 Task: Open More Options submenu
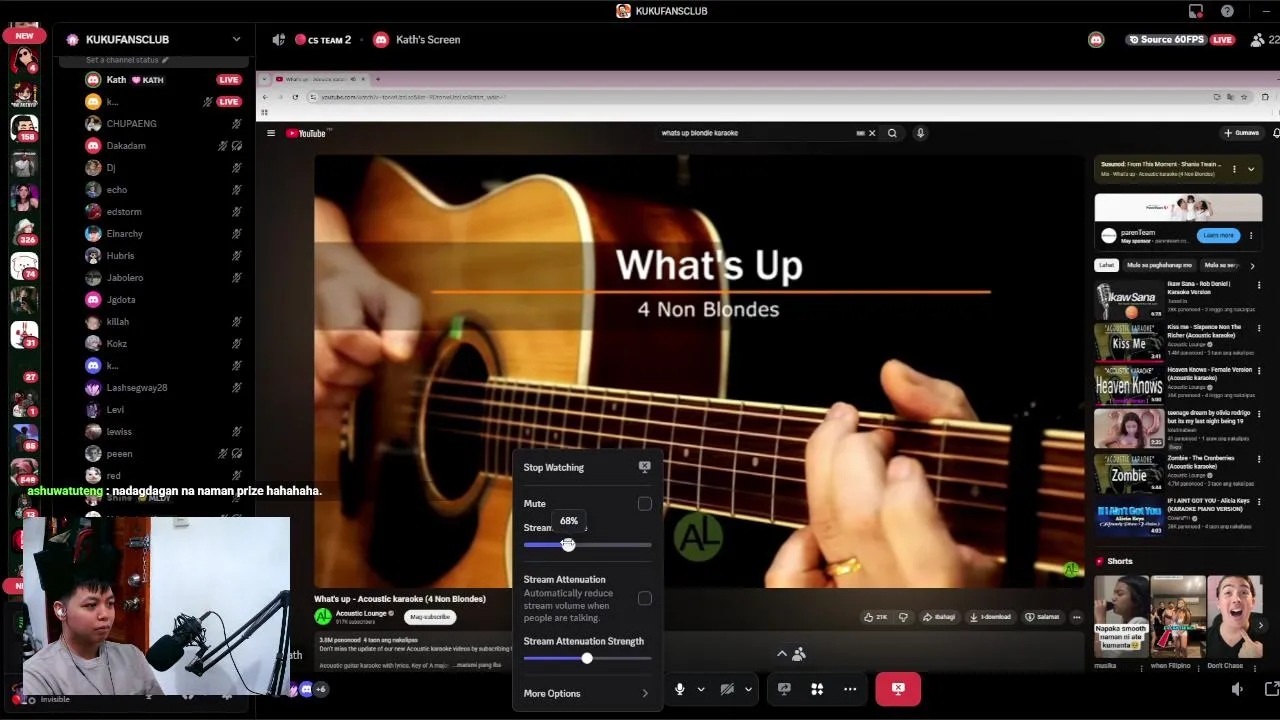point(586,693)
